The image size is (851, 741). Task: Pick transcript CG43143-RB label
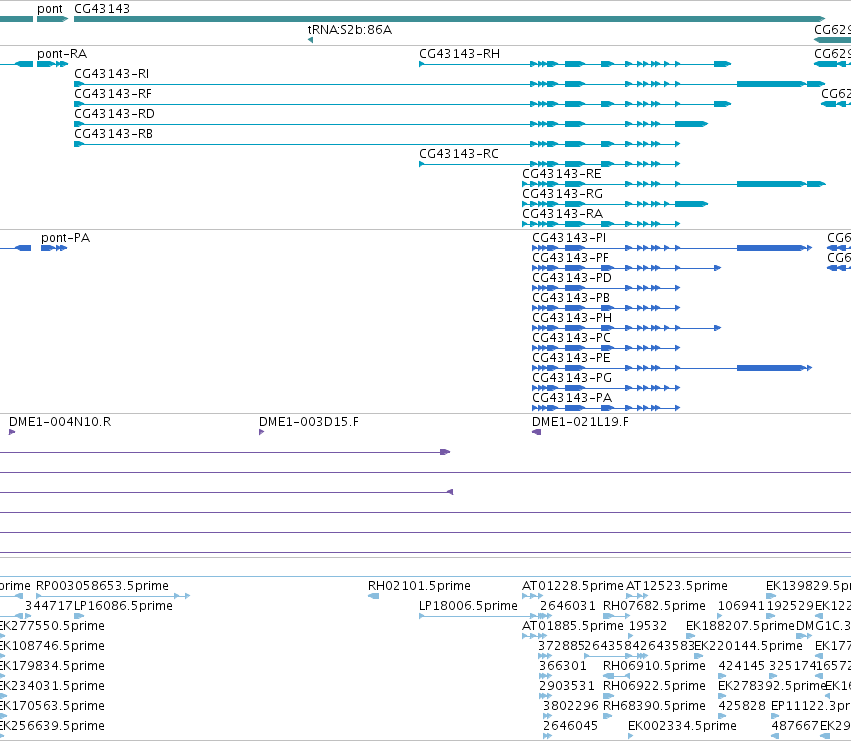(113, 134)
